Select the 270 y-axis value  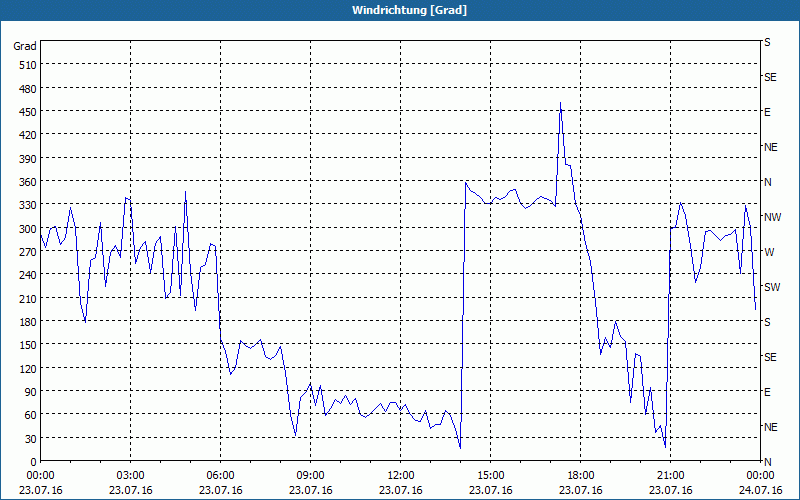(29, 252)
